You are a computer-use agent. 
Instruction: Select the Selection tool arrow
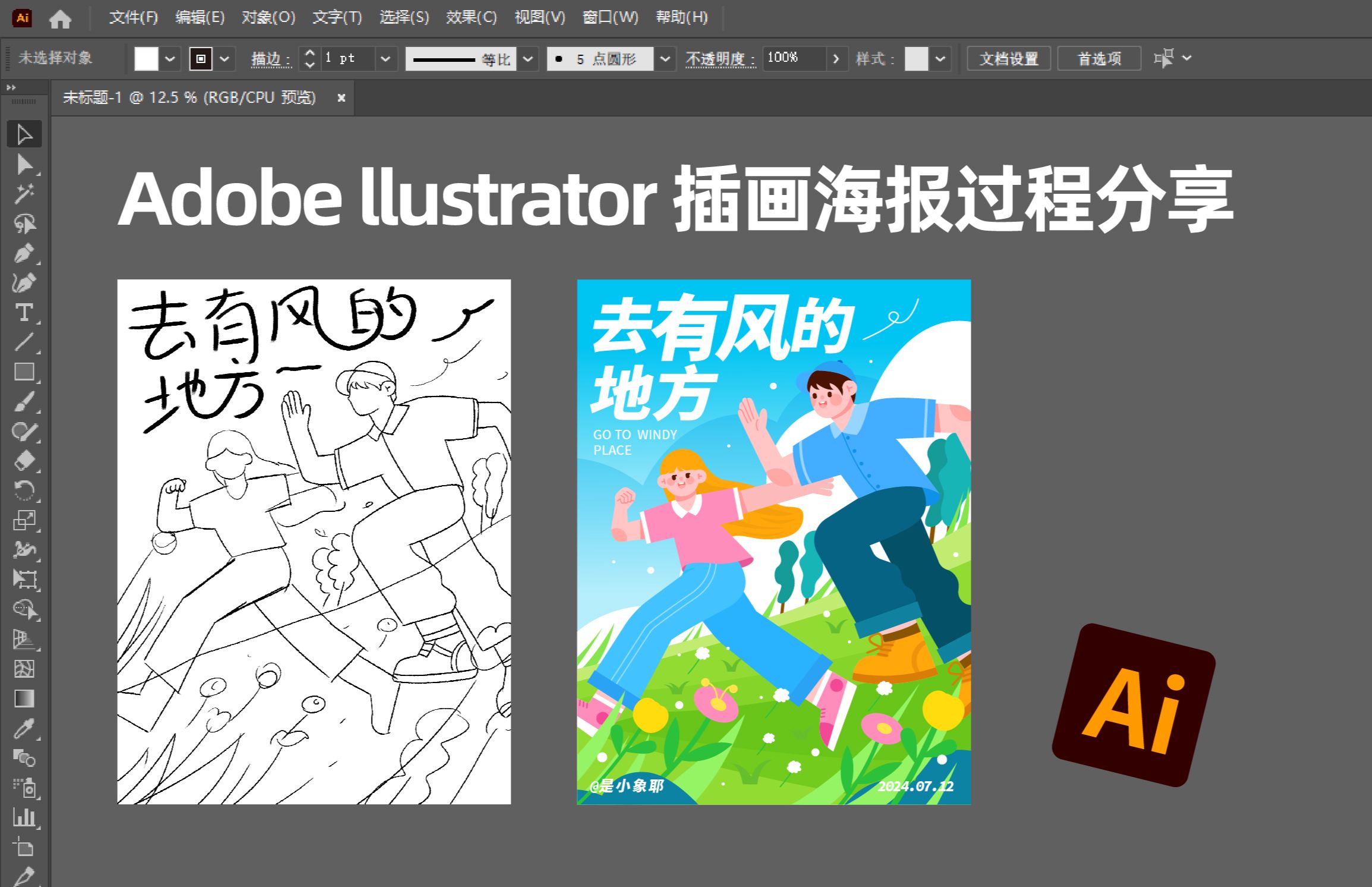click(24, 134)
